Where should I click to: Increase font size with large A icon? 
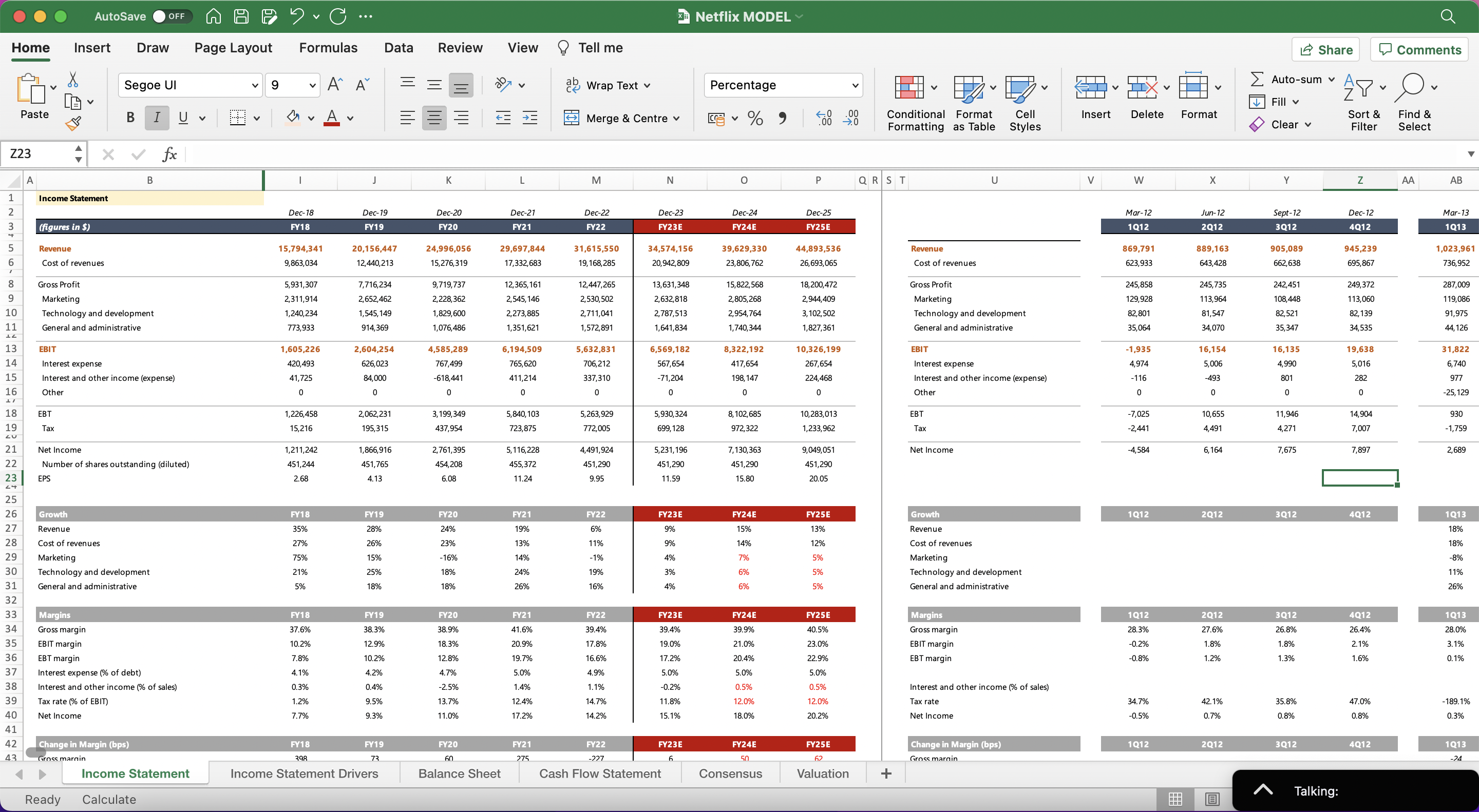[x=335, y=85]
